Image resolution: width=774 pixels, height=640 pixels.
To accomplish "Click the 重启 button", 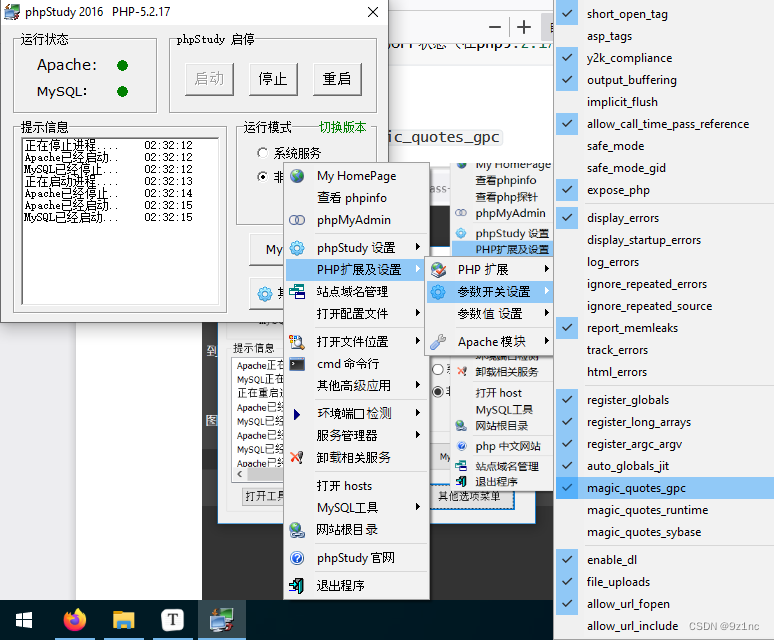I will [x=337, y=79].
